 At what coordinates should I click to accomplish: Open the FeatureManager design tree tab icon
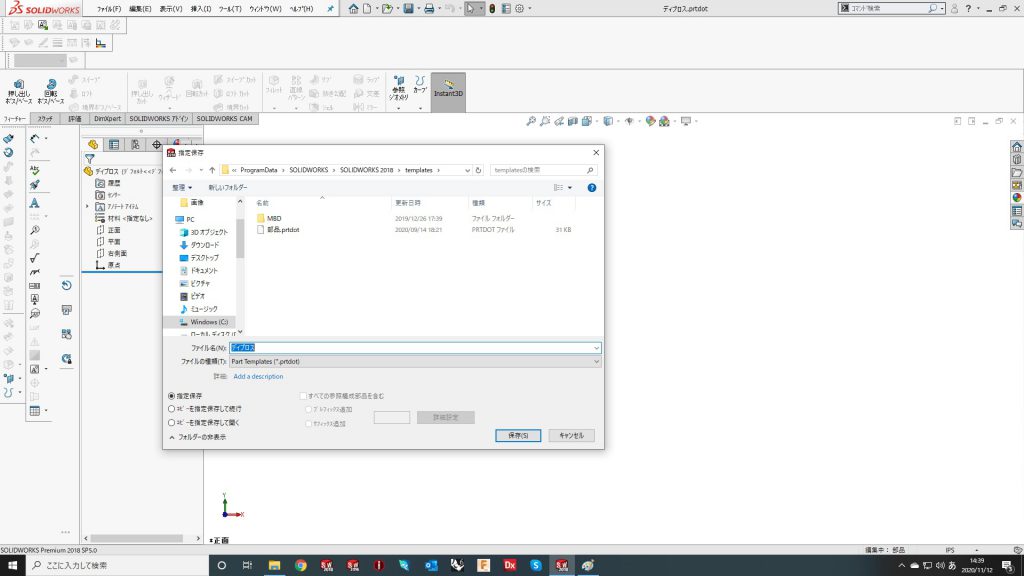(93, 144)
